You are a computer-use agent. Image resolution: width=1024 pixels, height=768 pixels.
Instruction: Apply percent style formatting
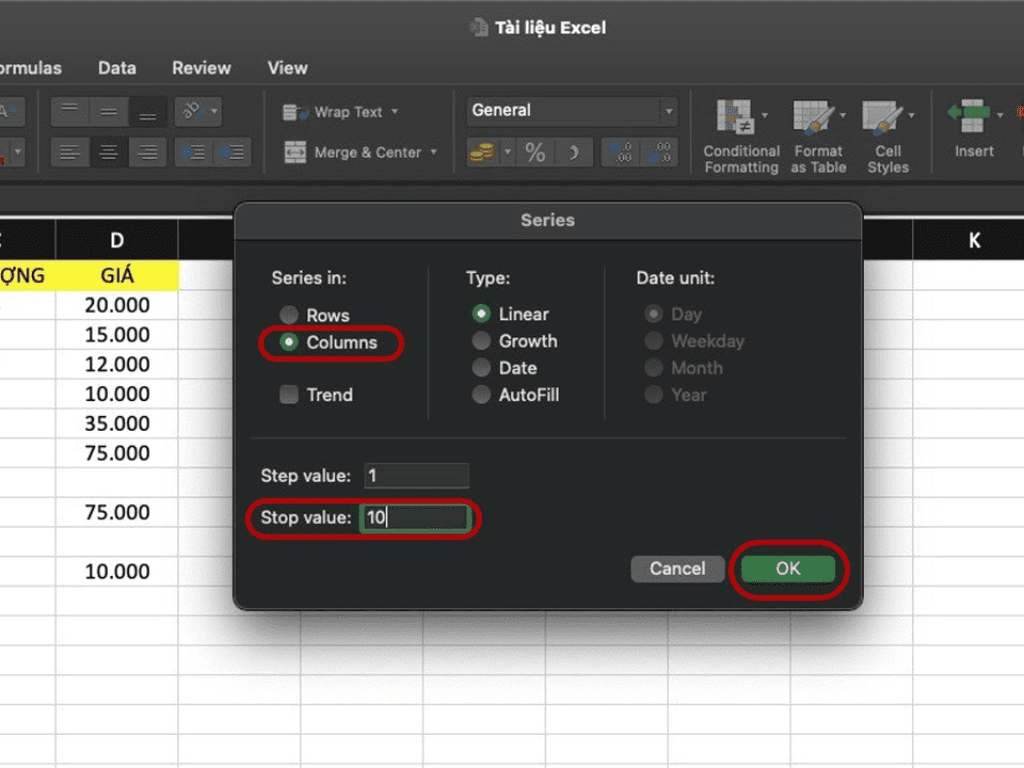click(536, 153)
